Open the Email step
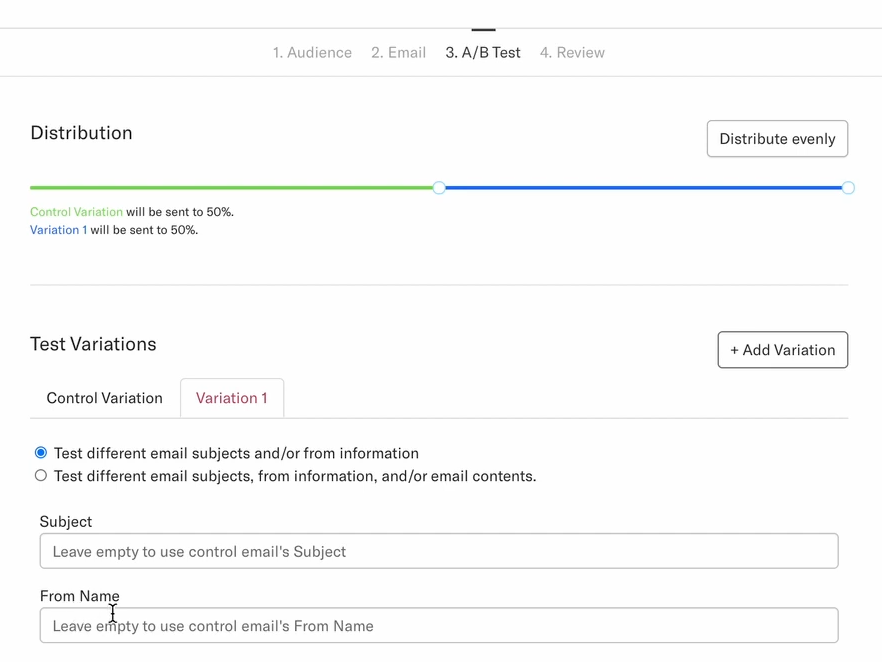The width and height of the screenshot is (882, 662). [x=398, y=52]
